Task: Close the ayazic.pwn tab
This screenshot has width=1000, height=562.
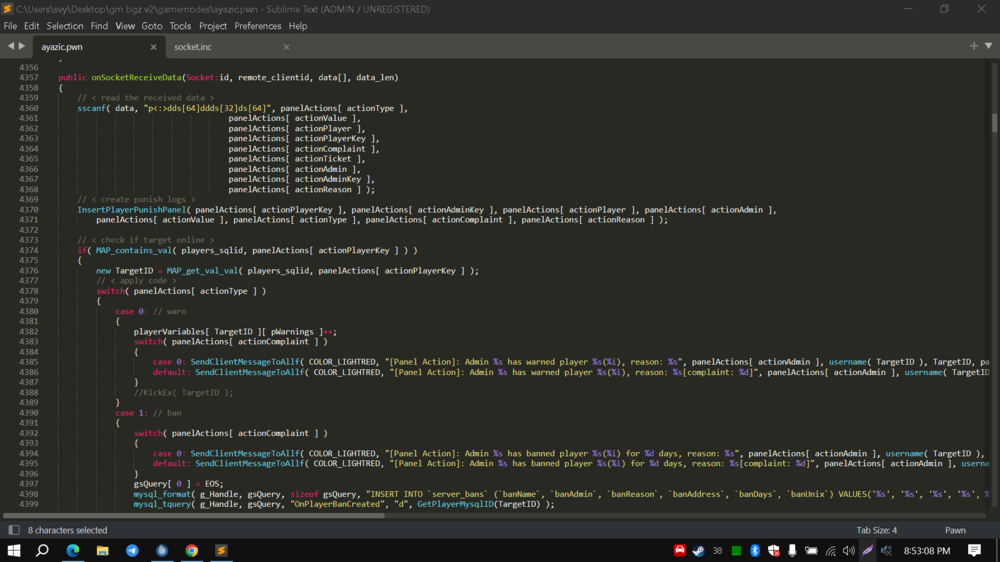Action: [153, 47]
